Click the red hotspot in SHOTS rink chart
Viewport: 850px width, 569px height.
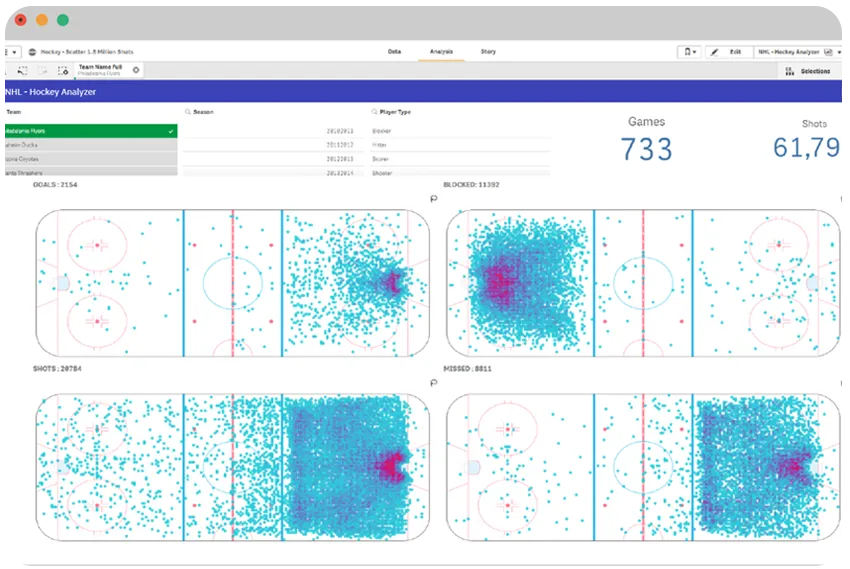click(x=392, y=466)
